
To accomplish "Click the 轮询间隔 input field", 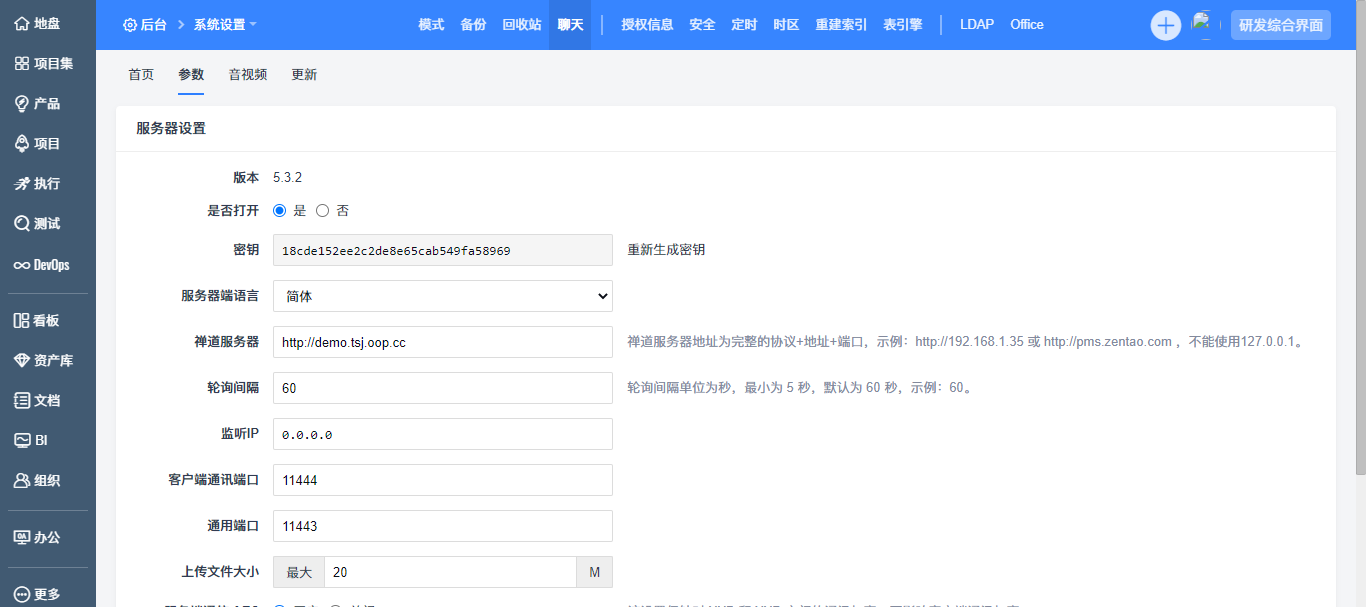I will (x=442, y=388).
